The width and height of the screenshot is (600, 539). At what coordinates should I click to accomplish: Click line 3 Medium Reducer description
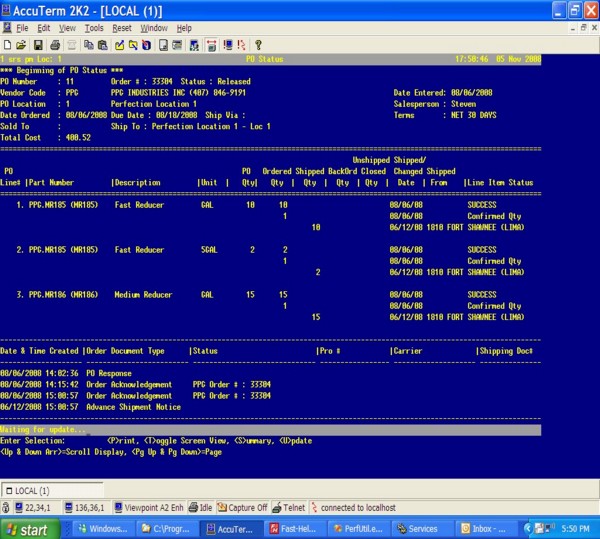(x=143, y=295)
